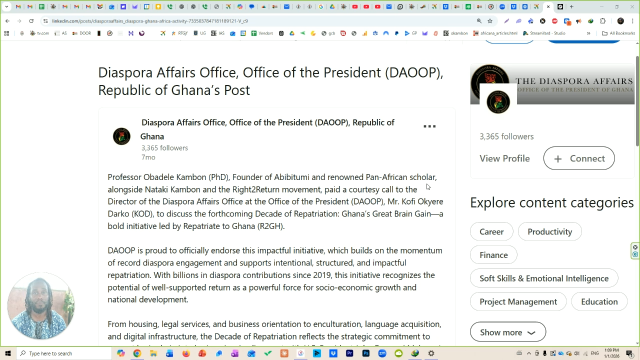
Task: Click View Profile in the sidebar
Action: point(504,158)
